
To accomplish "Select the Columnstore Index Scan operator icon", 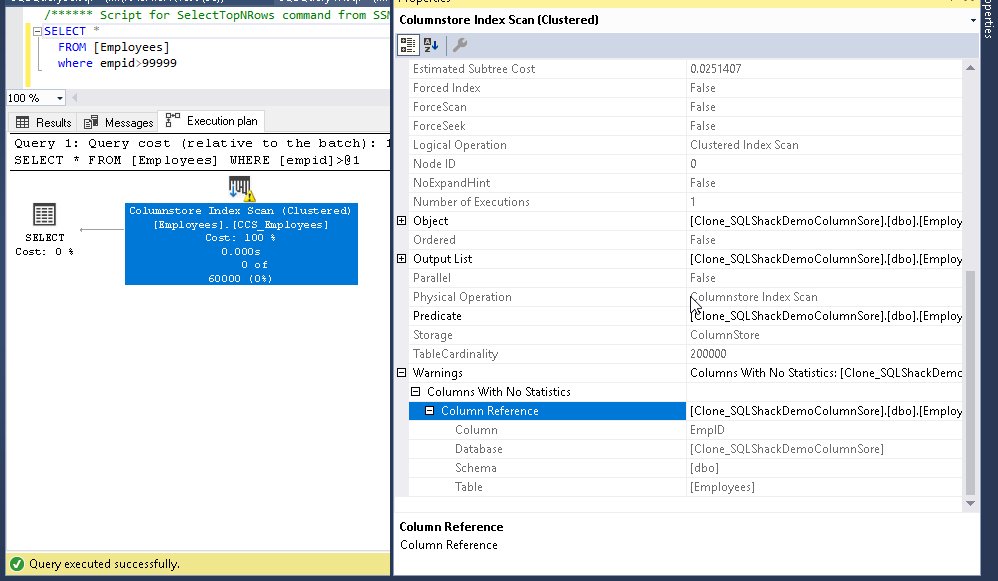I will click(241, 188).
